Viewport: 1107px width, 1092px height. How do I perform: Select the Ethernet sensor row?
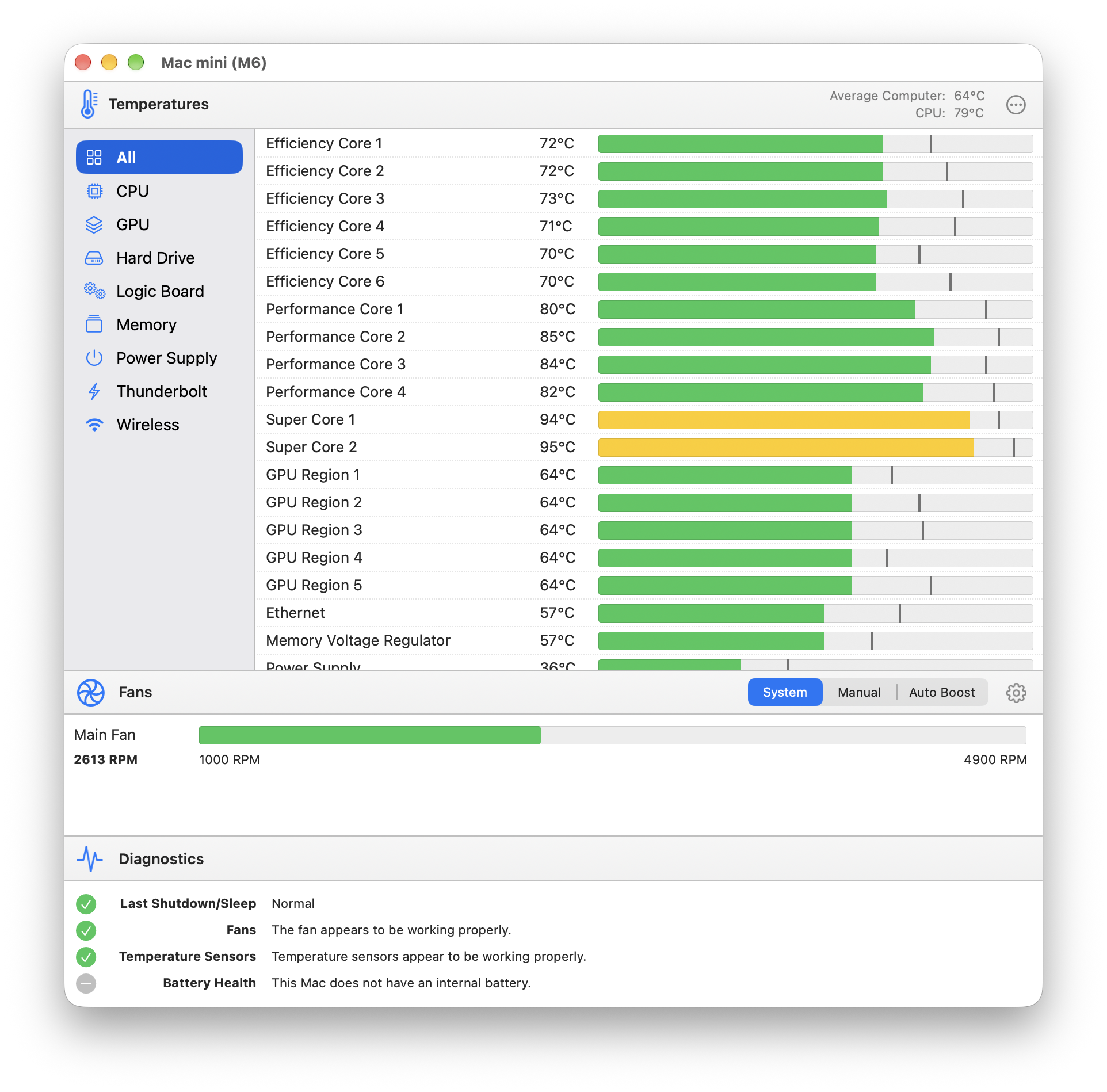click(x=648, y=613)
